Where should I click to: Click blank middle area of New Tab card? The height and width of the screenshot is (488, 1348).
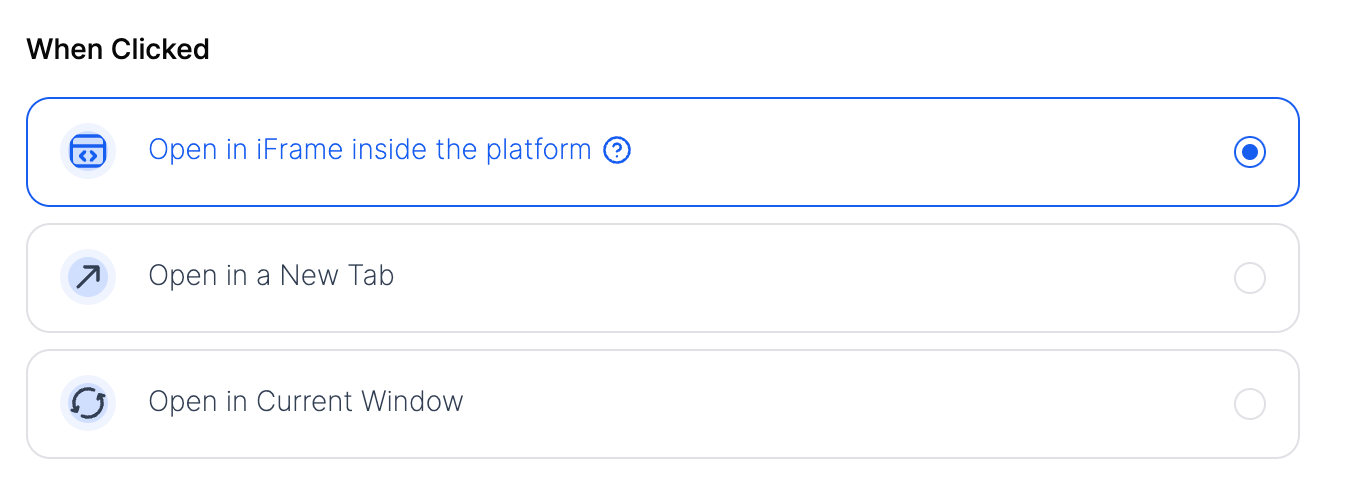coord(800,278)
